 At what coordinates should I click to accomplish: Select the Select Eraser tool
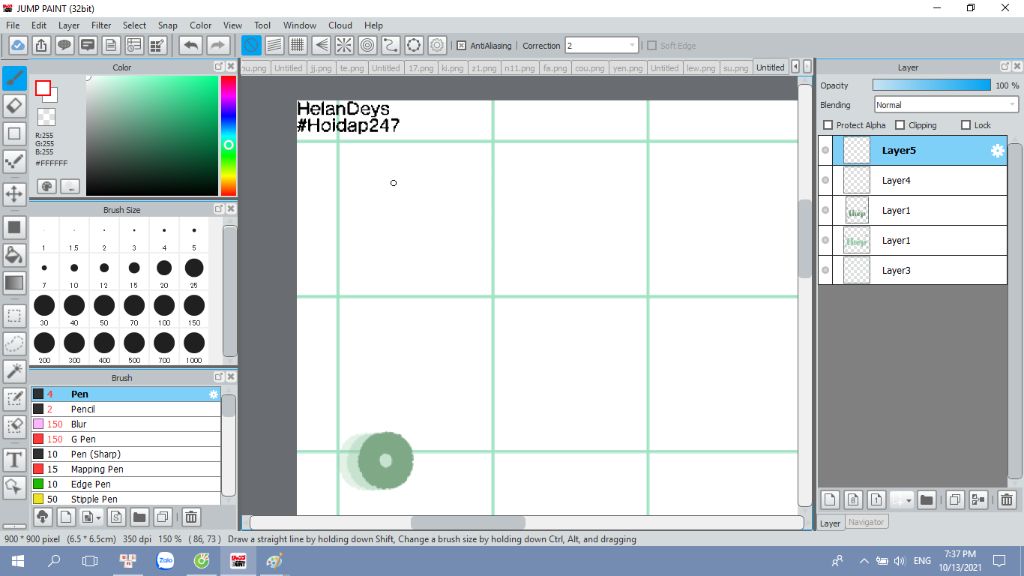[14, 426]
